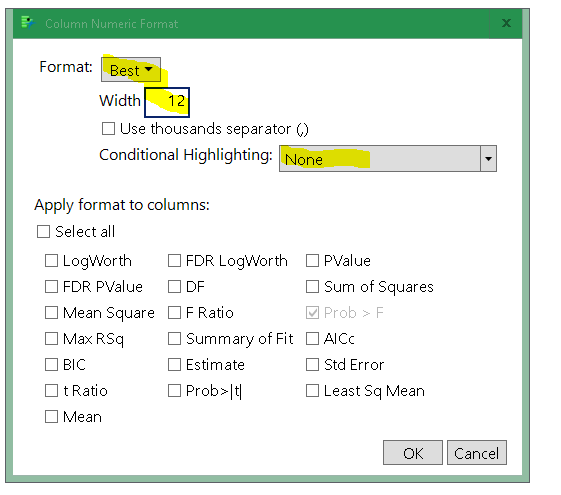Tick the FDR LogWorth checkbox
The image size is (561, 495).
(175, 260)
